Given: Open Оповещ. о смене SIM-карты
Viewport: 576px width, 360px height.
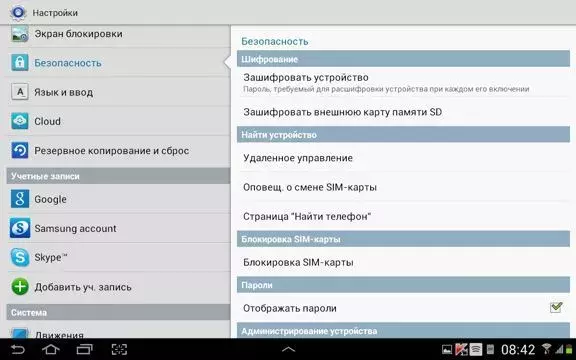Looking at the screenshot, I should 403,187.
